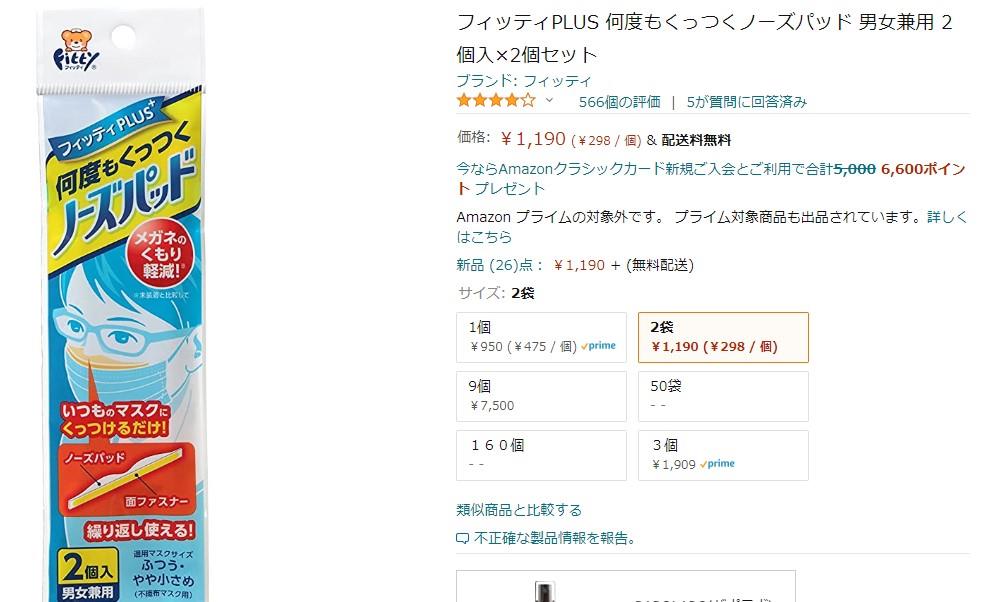Open the 566個の評価 reviews link
The image size is (988, 602).
(x=619, y=101)
